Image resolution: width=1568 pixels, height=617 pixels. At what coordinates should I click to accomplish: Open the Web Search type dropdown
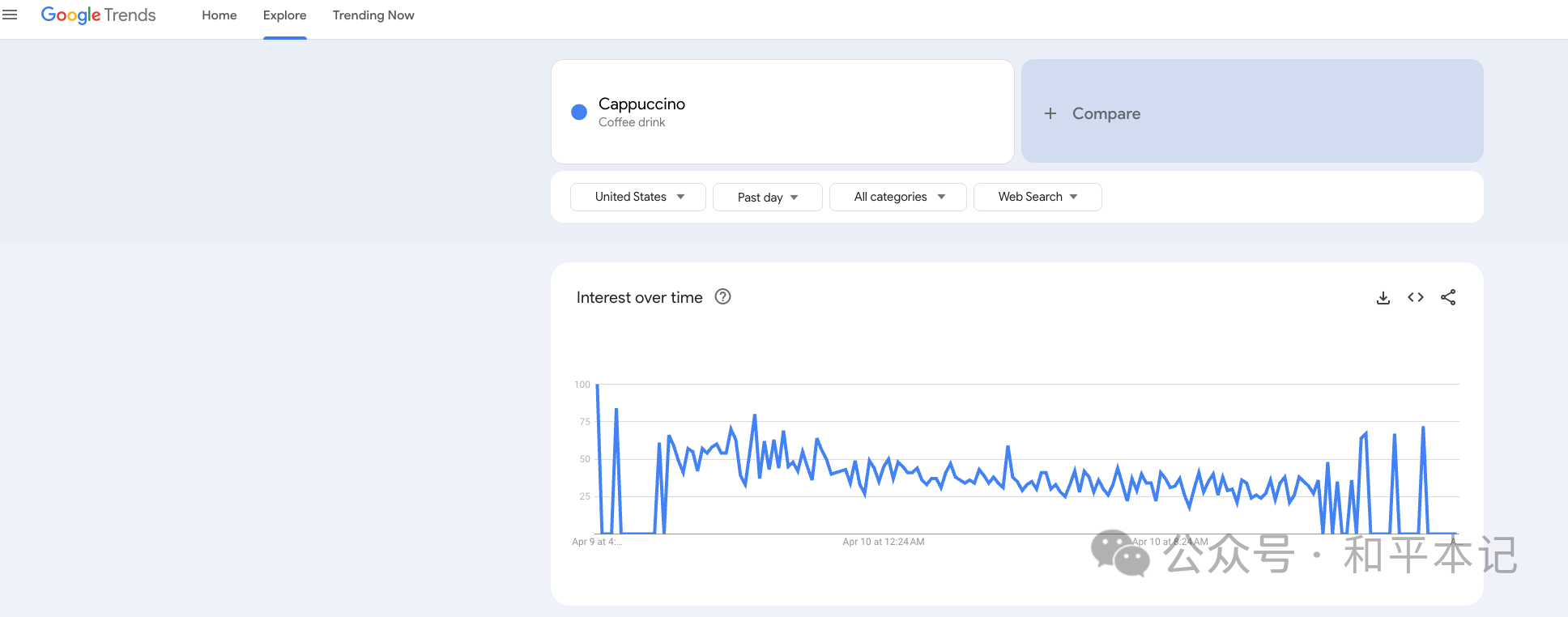pyautogui.click(x=1038, y=197)
